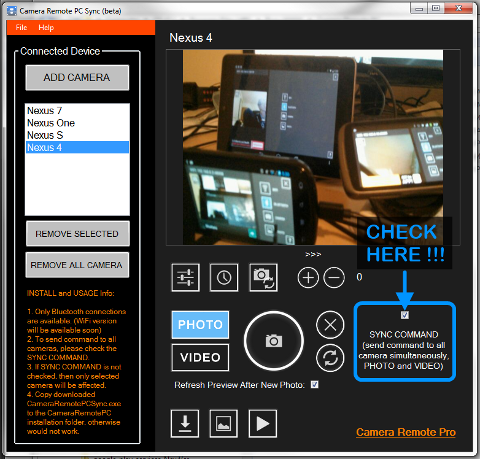The image size is (480, 459).
Task: Click the REMOVE SELECTED button
Action: click(77, 234)
